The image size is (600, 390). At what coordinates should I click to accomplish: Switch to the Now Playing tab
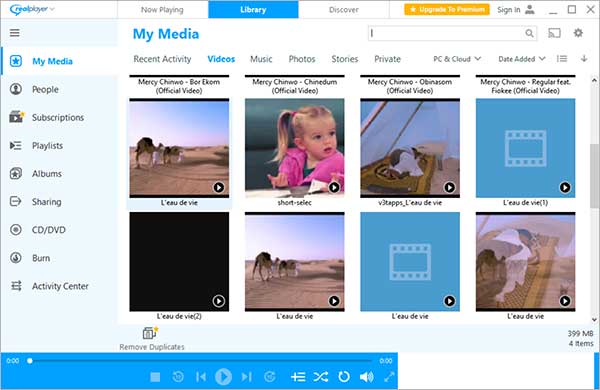[x=162, y=10]
